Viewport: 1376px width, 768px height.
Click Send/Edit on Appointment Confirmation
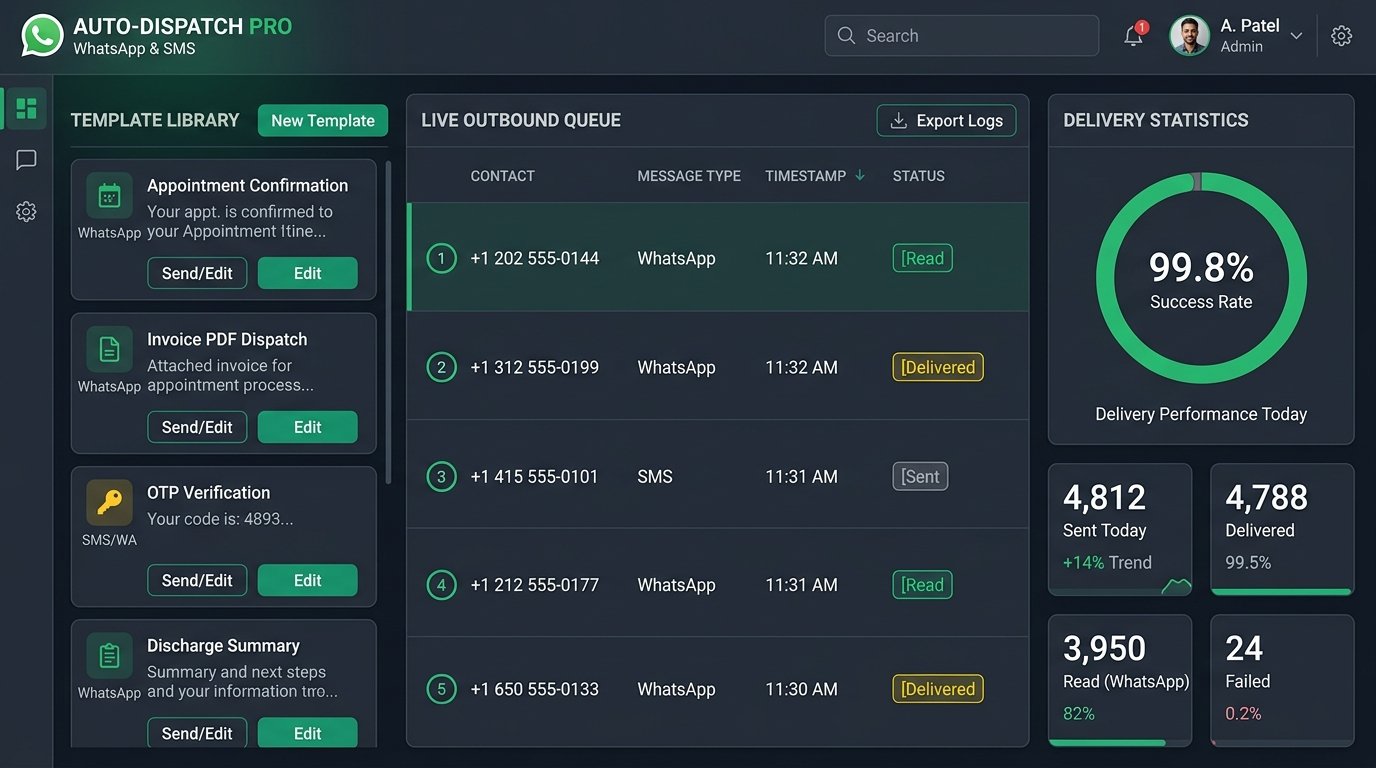point(197,273)
